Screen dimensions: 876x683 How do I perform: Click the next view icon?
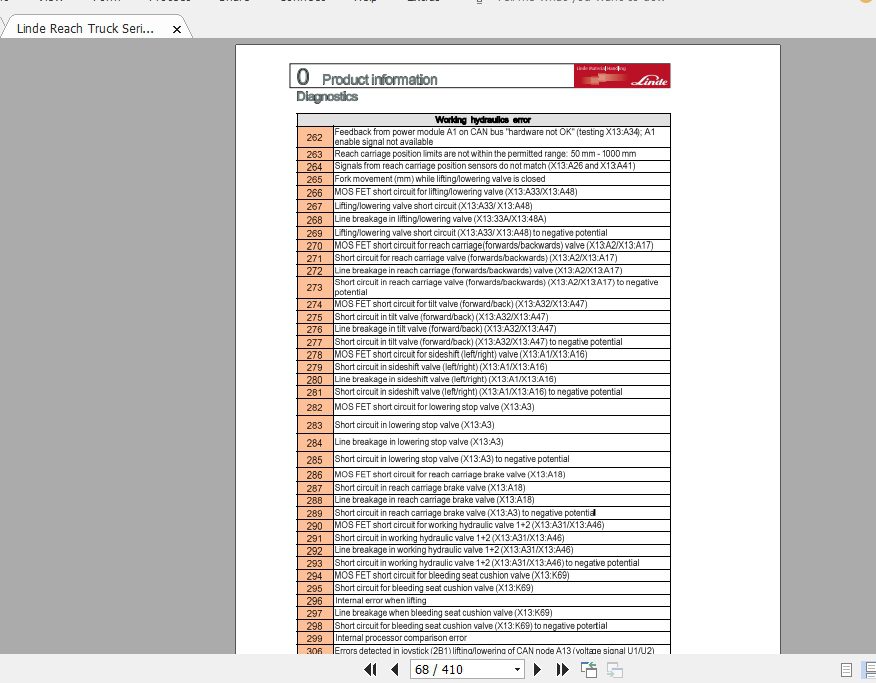click(615, 670)
